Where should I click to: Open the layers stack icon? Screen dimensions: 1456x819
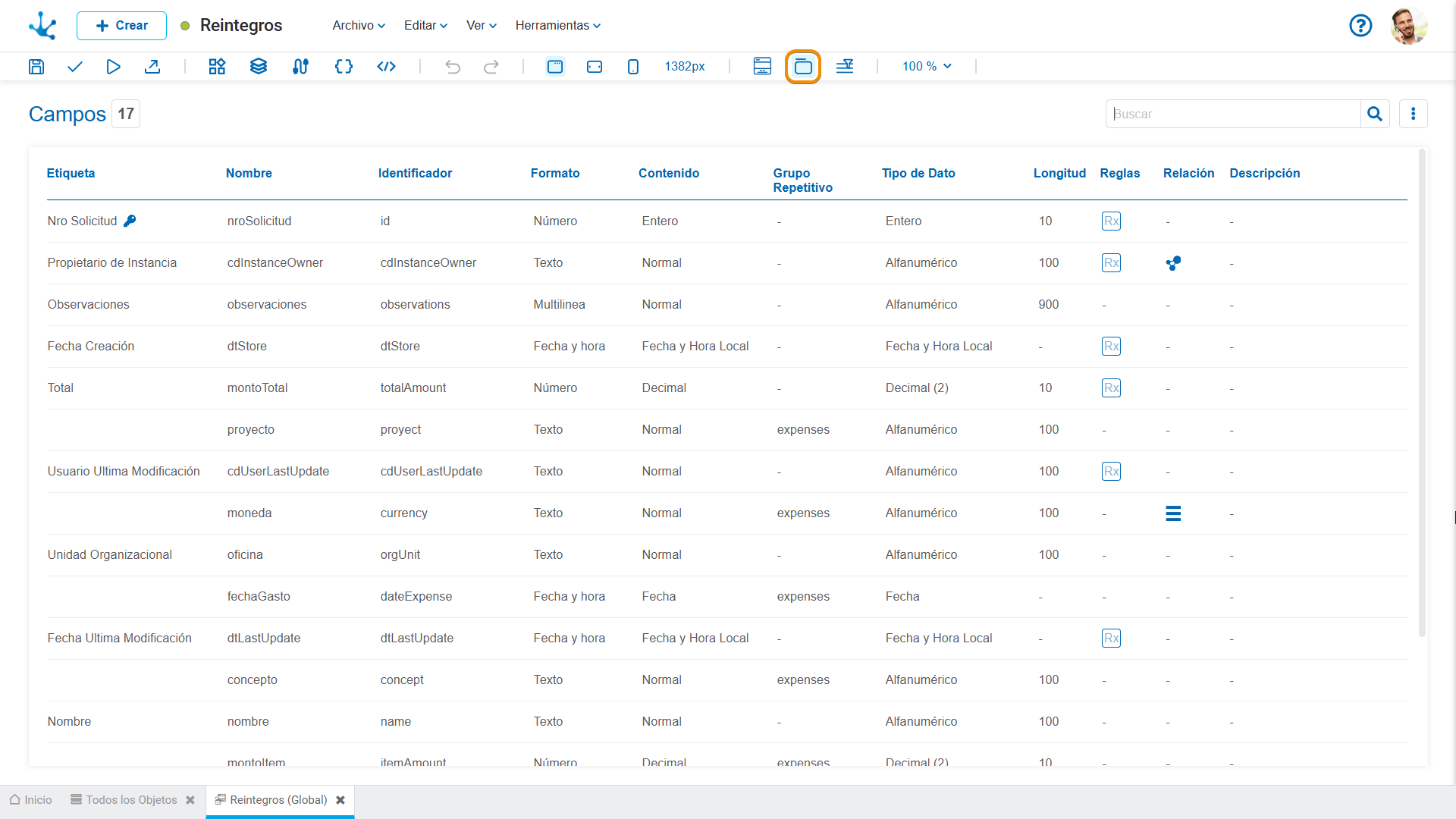(x=259, y=67)
